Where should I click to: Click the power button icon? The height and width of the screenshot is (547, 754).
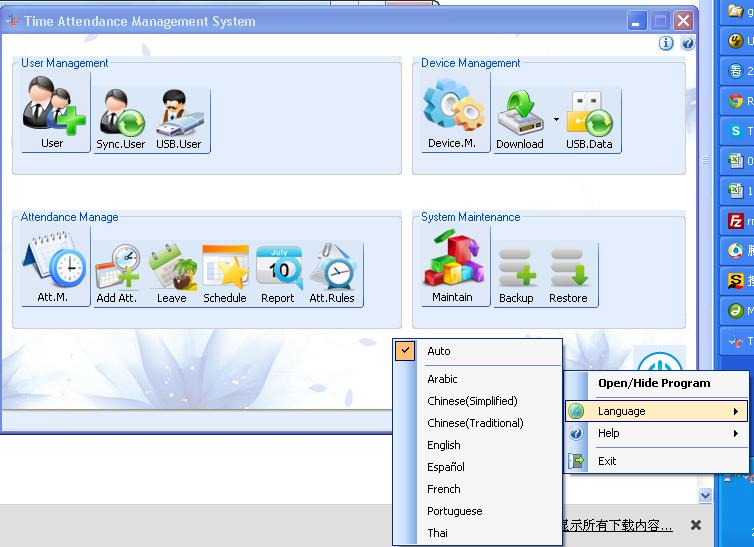[660, 360]
